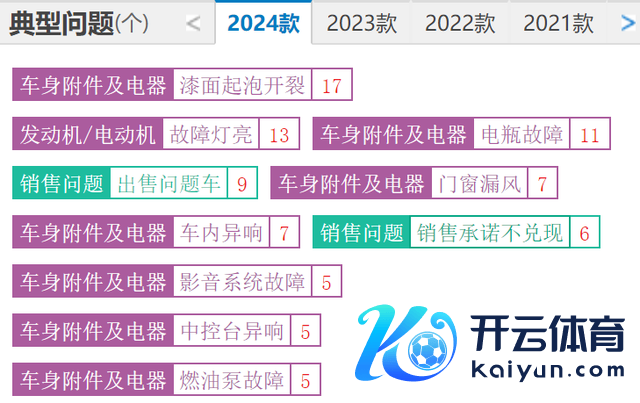
Task: Click the 门窗漏风 issue tag
Action: [x=480, y=184]
